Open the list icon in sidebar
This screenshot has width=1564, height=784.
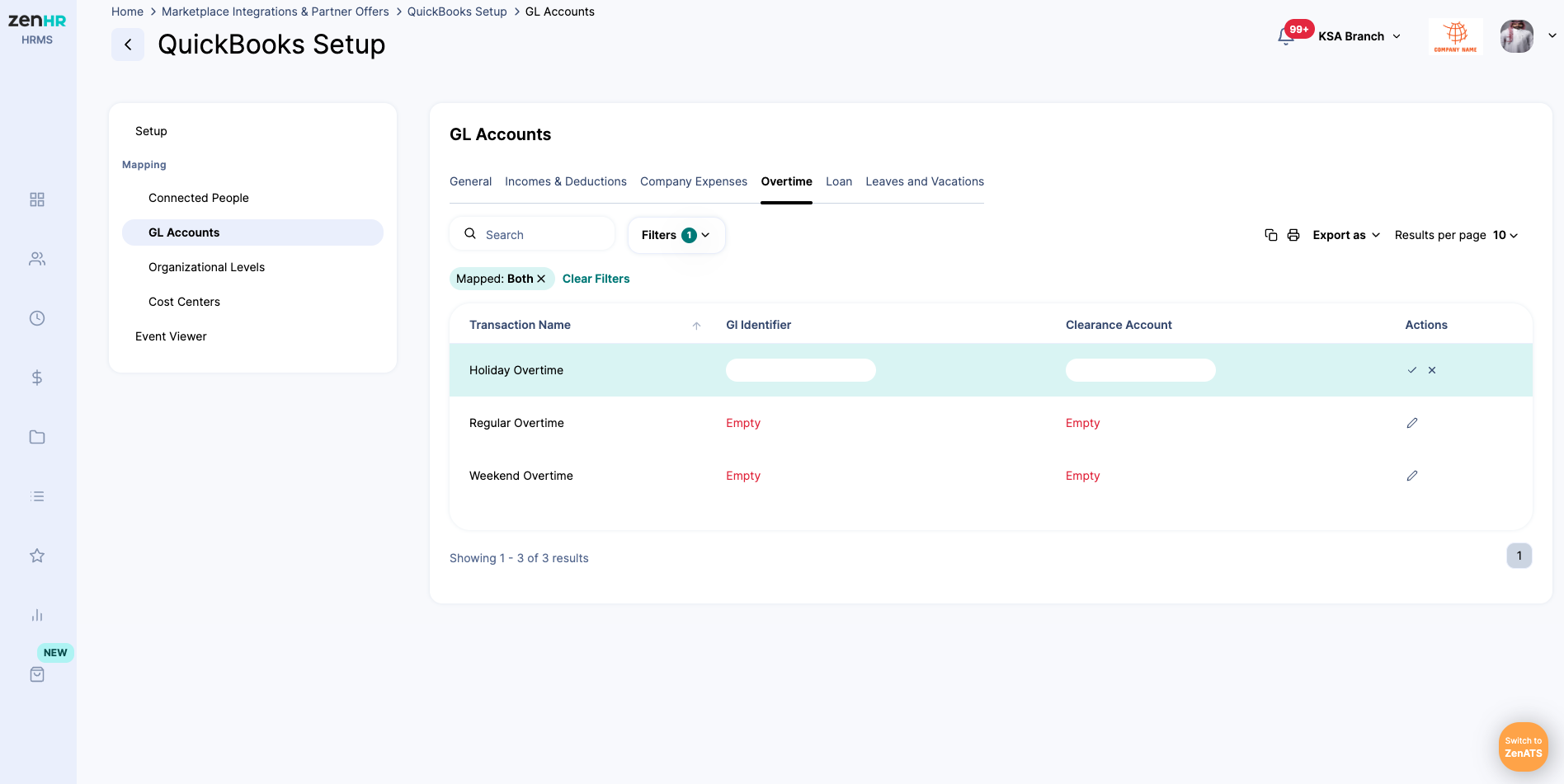tap(37, 496)
